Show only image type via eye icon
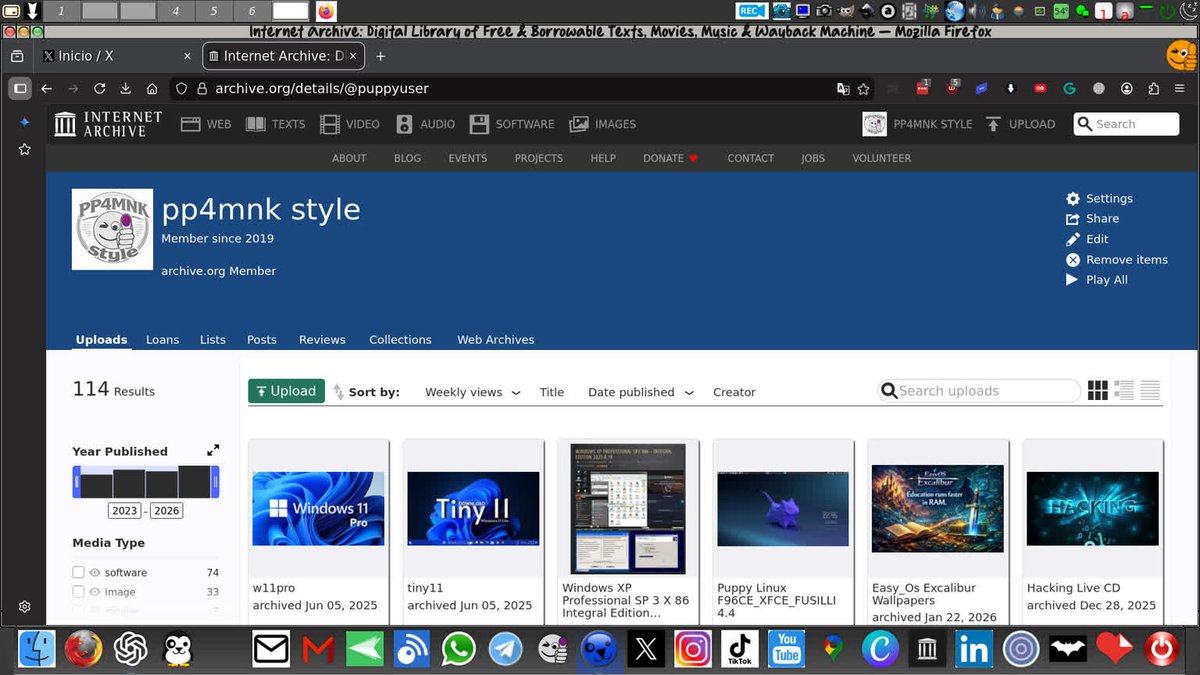The image size is (1200, 675). point(95,592)
